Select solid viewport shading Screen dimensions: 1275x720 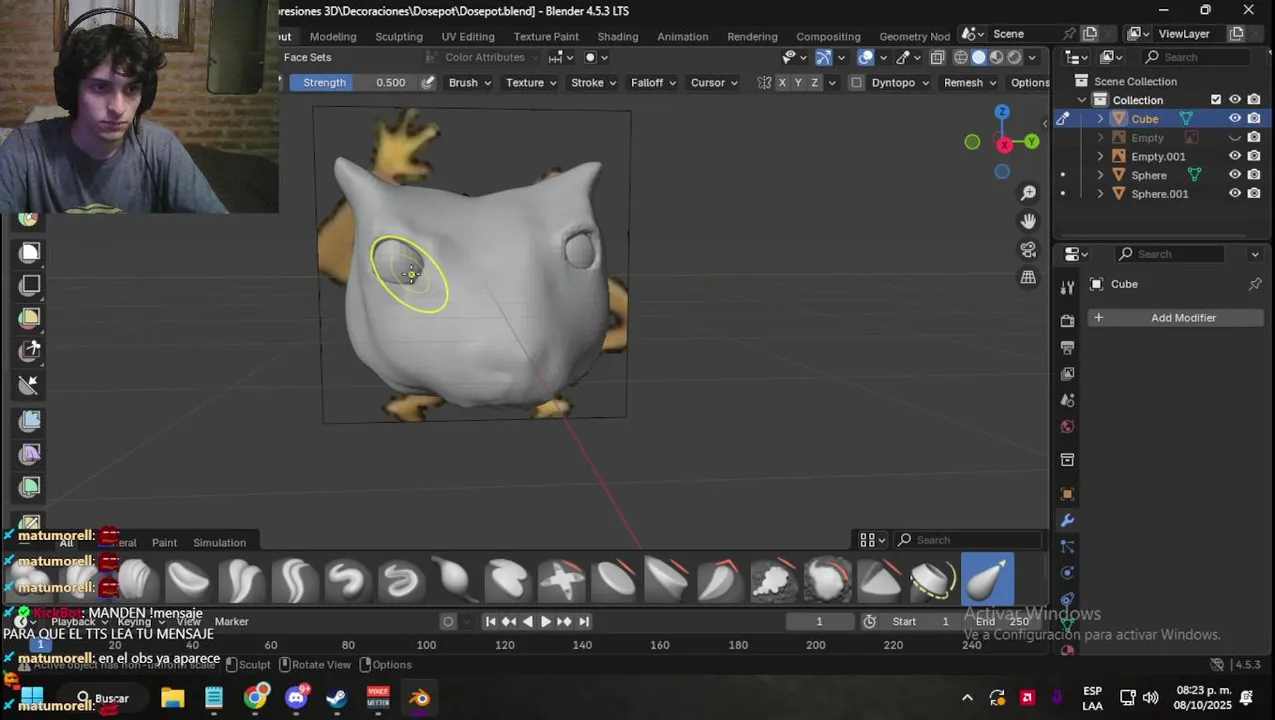tap(979, 57)
